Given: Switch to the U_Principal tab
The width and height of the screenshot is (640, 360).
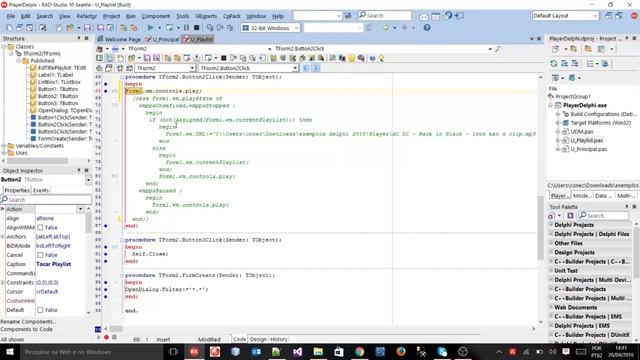Looking at the screenshot, I should pos(162,39).
